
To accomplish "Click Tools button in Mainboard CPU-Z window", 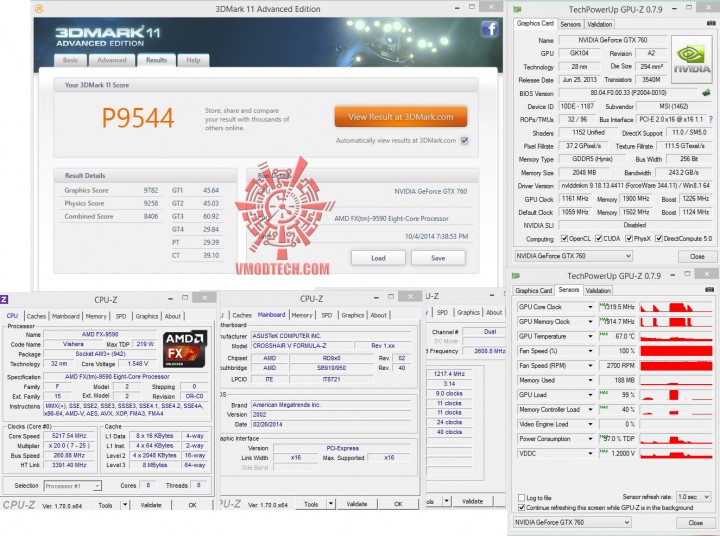I will 311,504.
